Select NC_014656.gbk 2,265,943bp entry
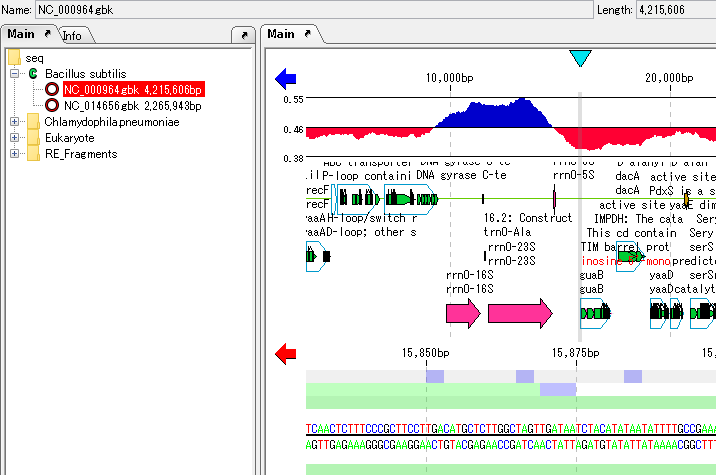The width and height of the screenshot is (716, 475). pyautogui.click(x=132, y=106)
